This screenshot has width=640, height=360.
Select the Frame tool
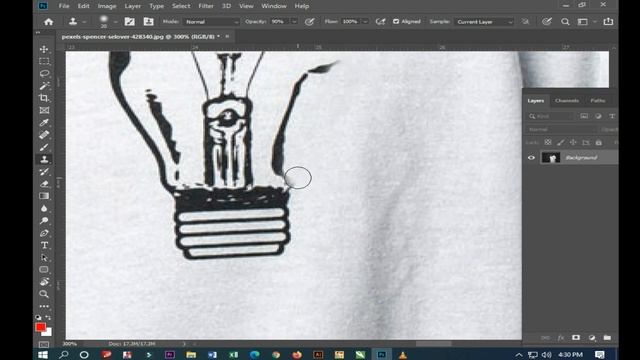(x=44, y=110)
